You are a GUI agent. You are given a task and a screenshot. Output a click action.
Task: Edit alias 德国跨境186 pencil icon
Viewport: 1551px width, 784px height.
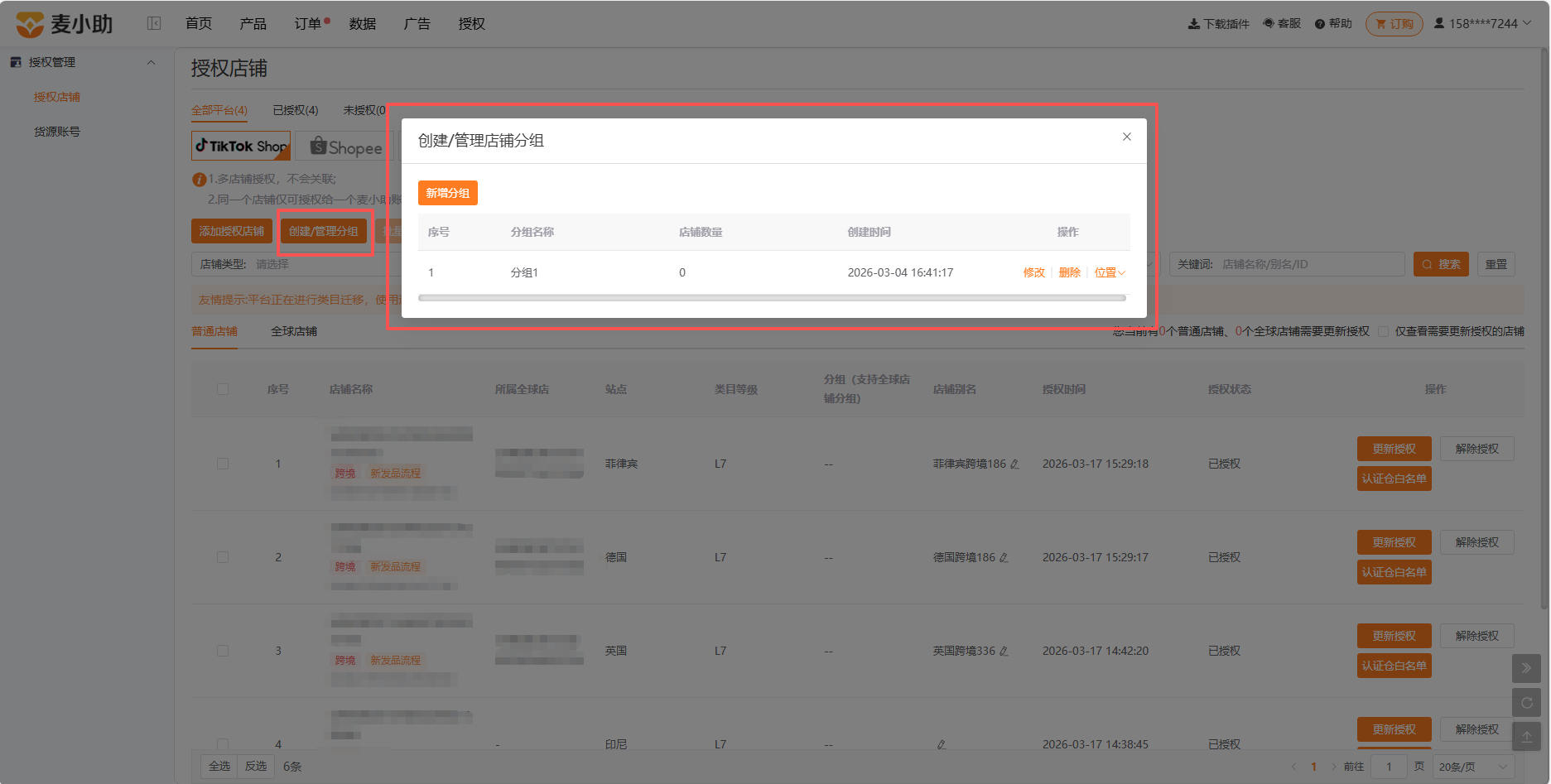click(x=1004, y=558)
